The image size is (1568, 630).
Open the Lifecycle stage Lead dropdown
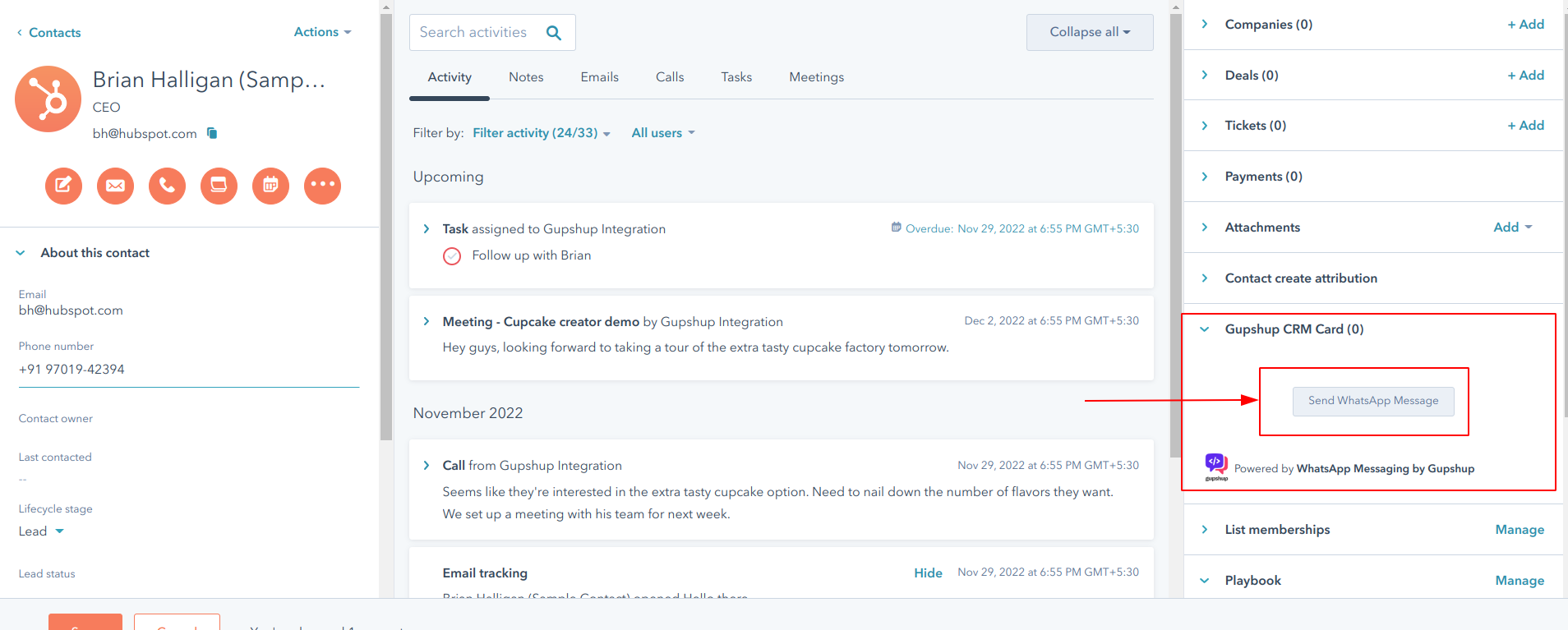click(x=41, y=531)
